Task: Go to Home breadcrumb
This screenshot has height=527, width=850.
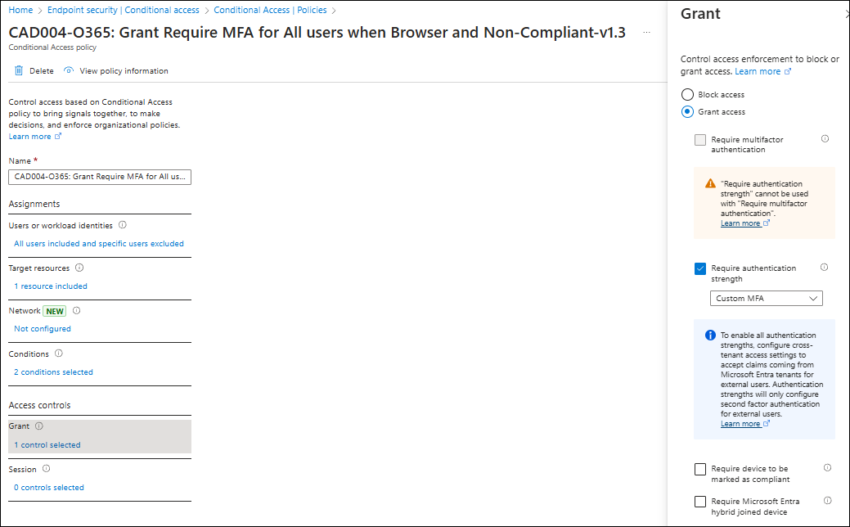Action: 20,10
